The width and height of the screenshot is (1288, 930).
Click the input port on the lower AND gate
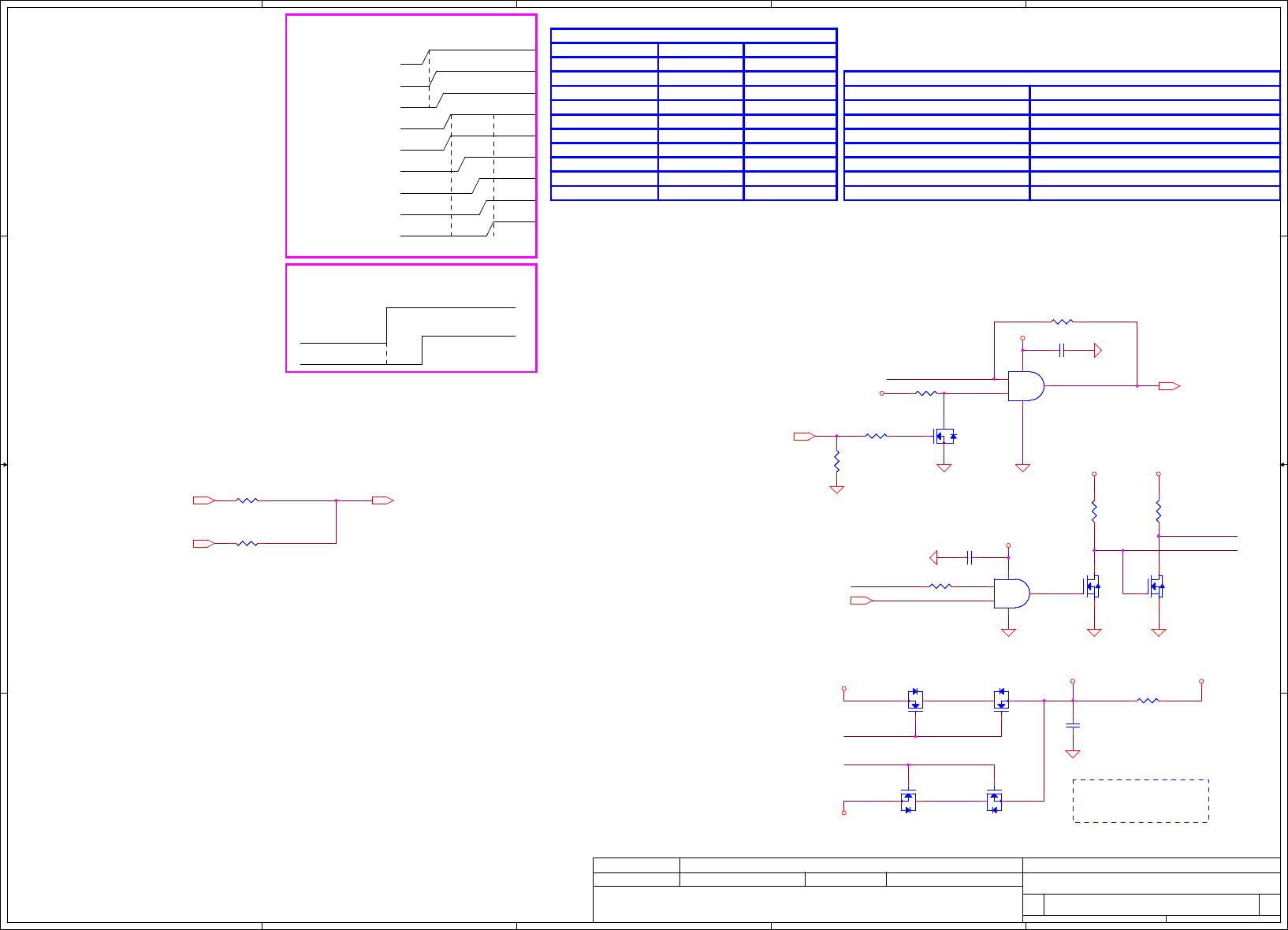[862, 601]
